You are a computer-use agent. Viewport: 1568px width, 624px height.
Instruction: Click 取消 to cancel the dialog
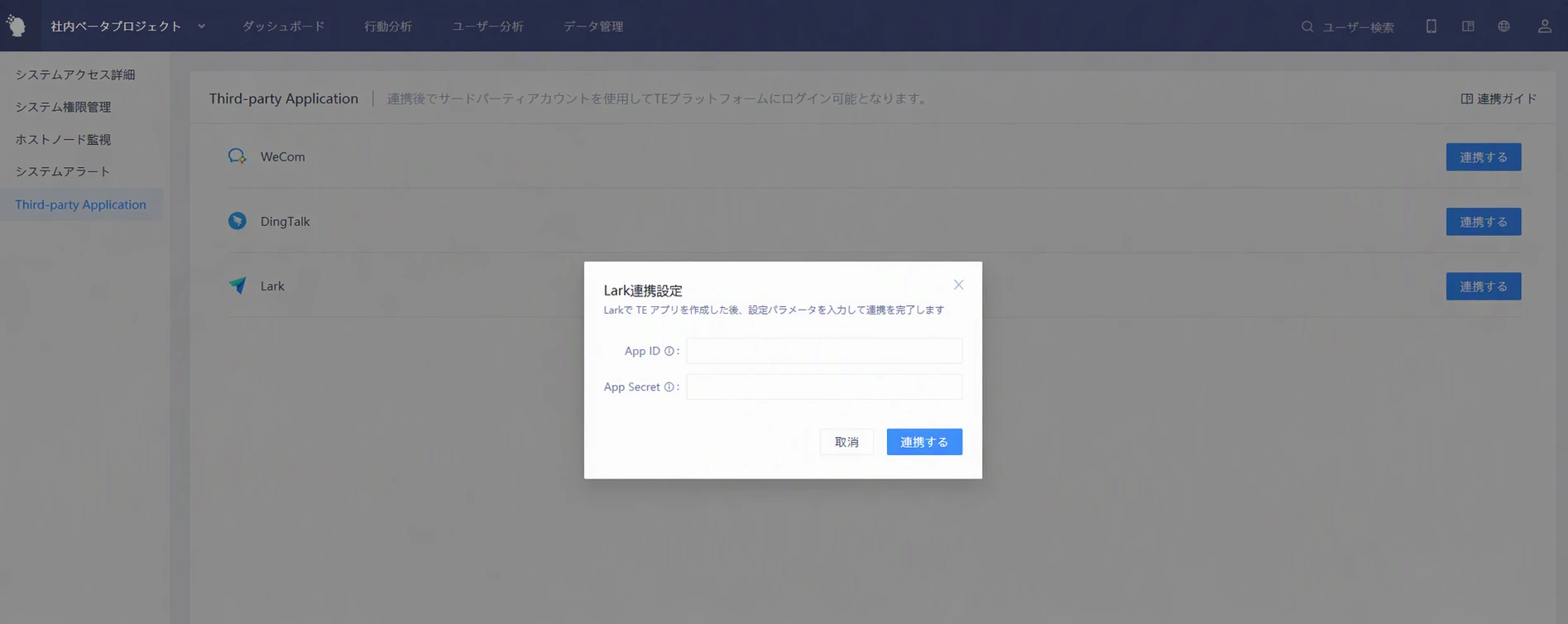(x=846, y=442)
